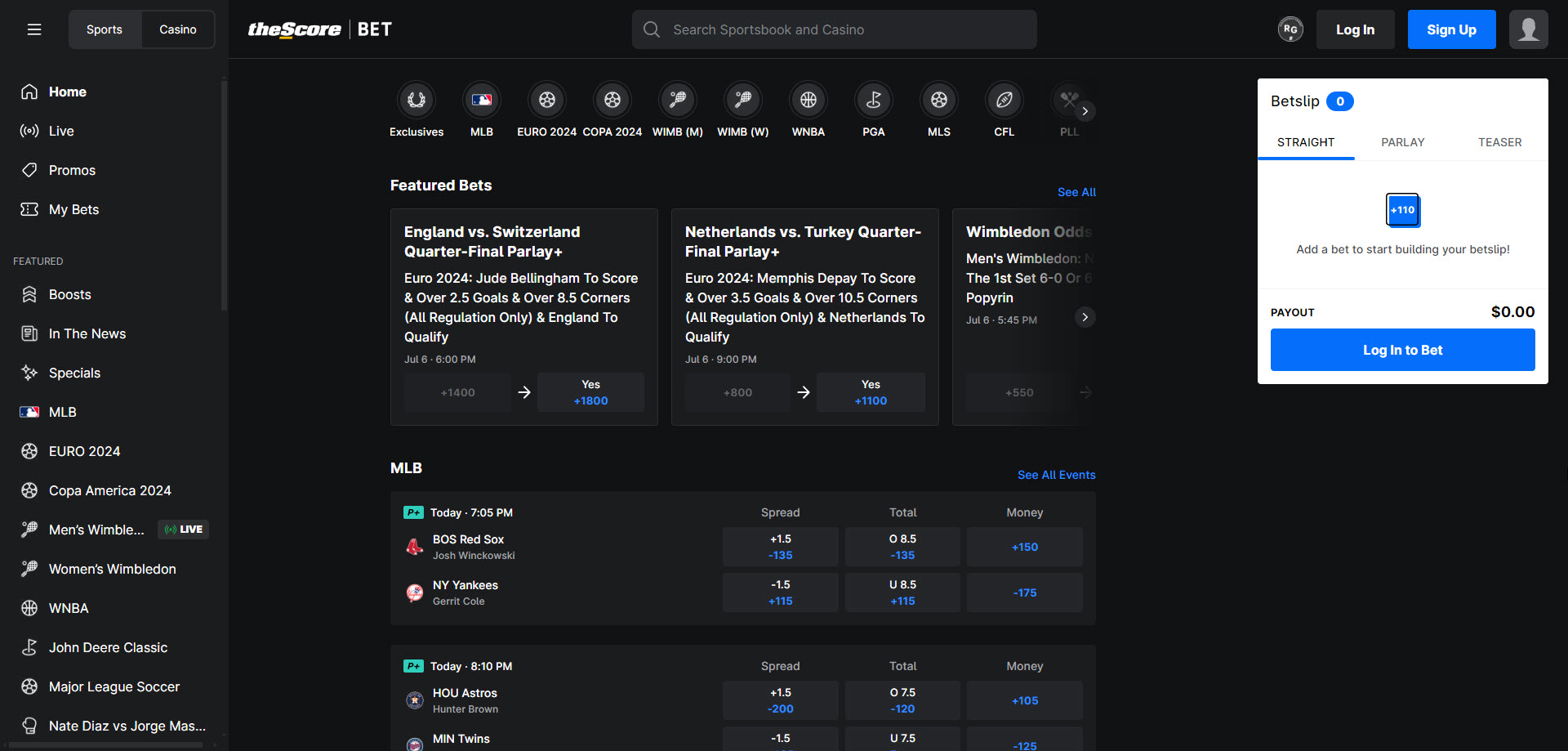1568x751 pixels.
Task: Select NY Yankees -1.5 spread +115
Action: (780, 592)
